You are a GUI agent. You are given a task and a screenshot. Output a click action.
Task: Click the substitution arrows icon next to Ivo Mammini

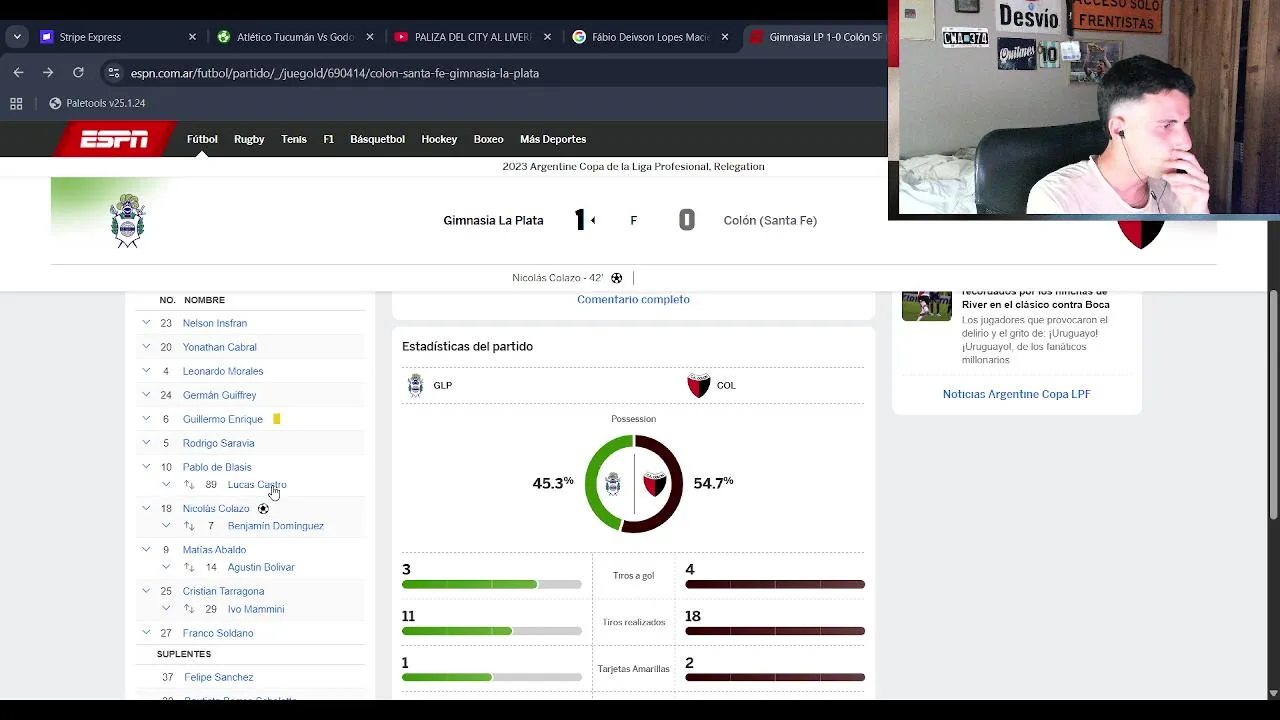click(189, 609)
